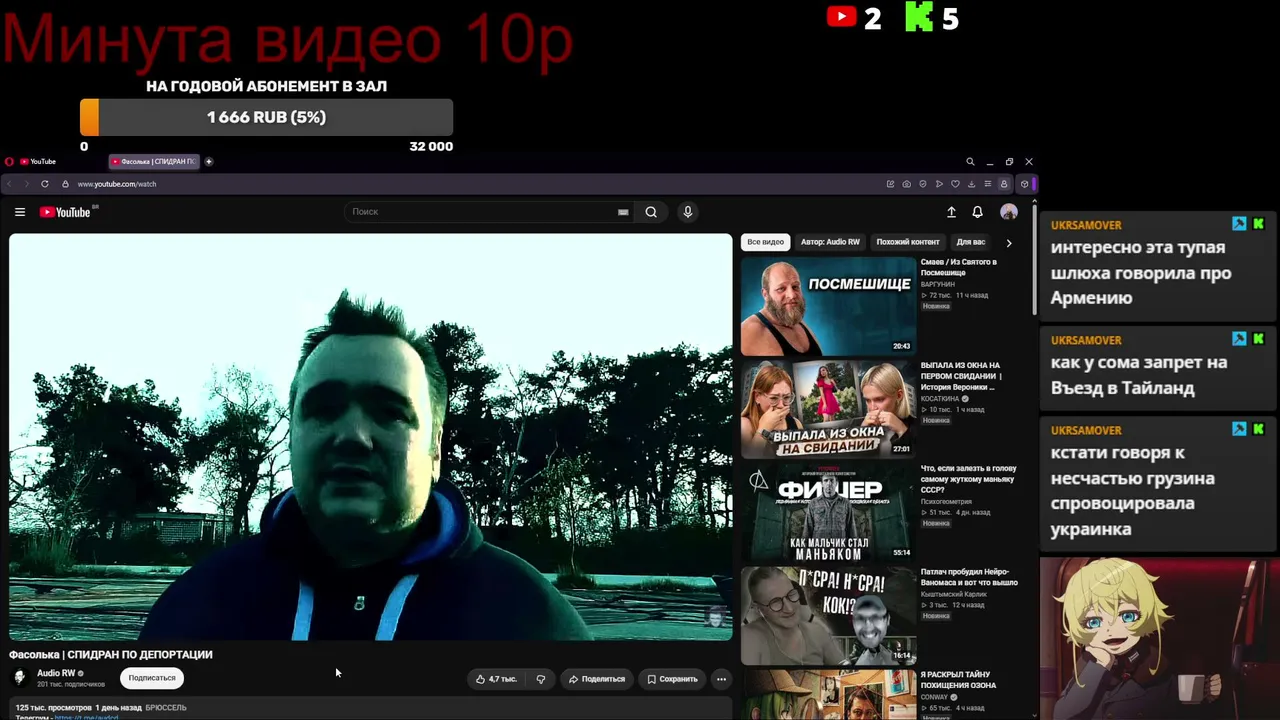The height and width of the screenshot is (720, 1280).
Task: Open title Патлач пробудил Нейро-Ваномаса
Action: point(969,577)
